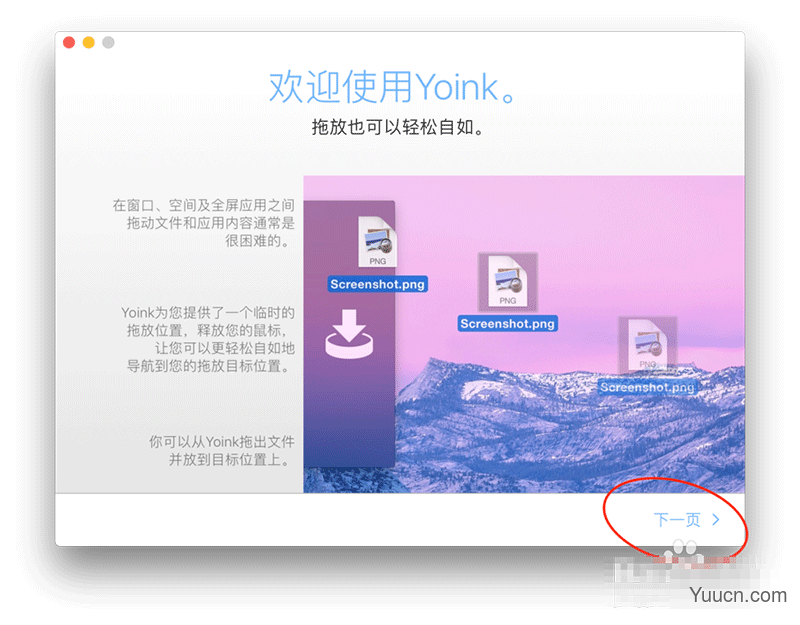Click the faded PNG file icon over the mountains
800x625 pixels.
point(647,345)
